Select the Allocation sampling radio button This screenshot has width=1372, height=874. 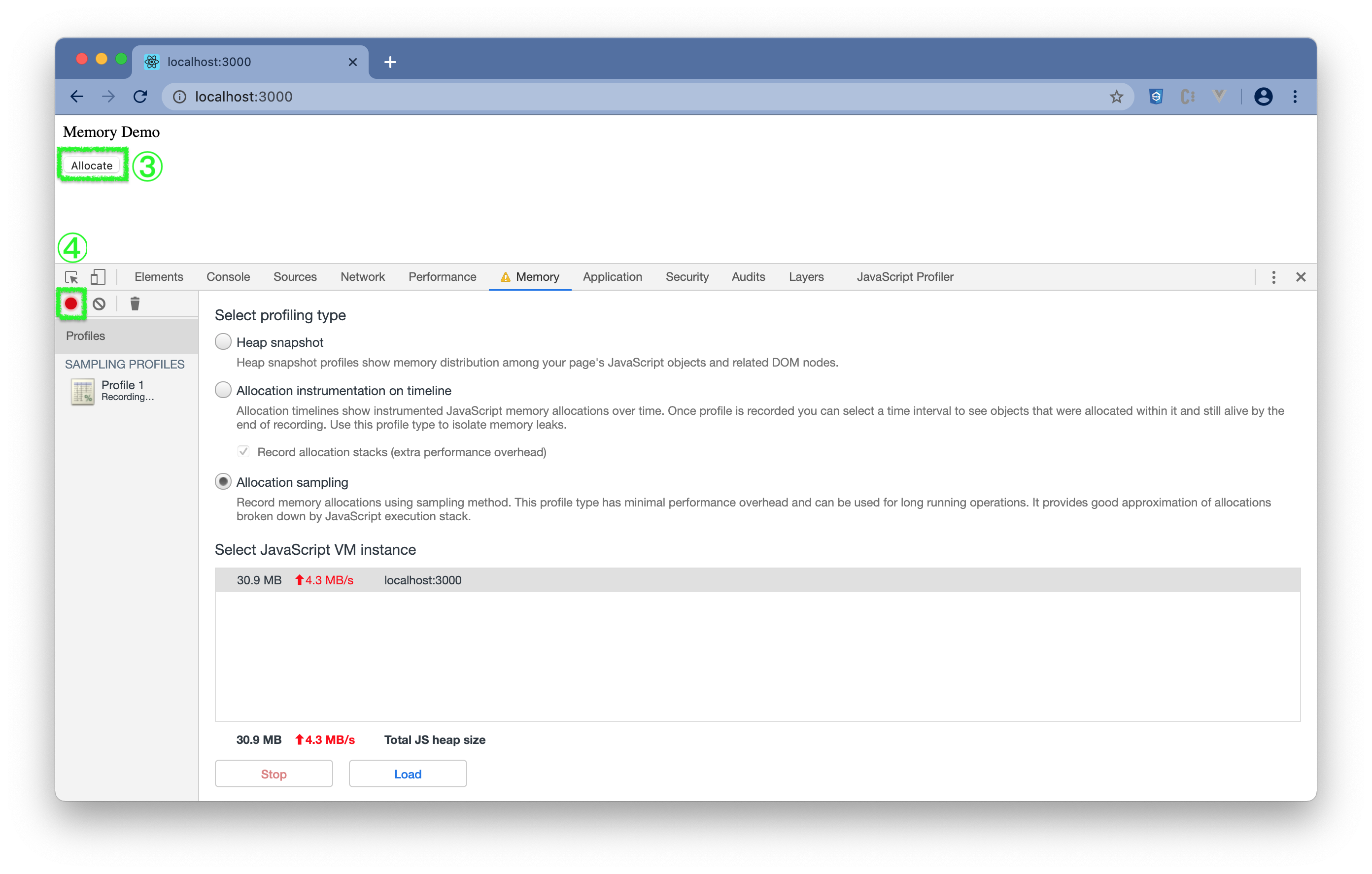[x=223, y=482]
